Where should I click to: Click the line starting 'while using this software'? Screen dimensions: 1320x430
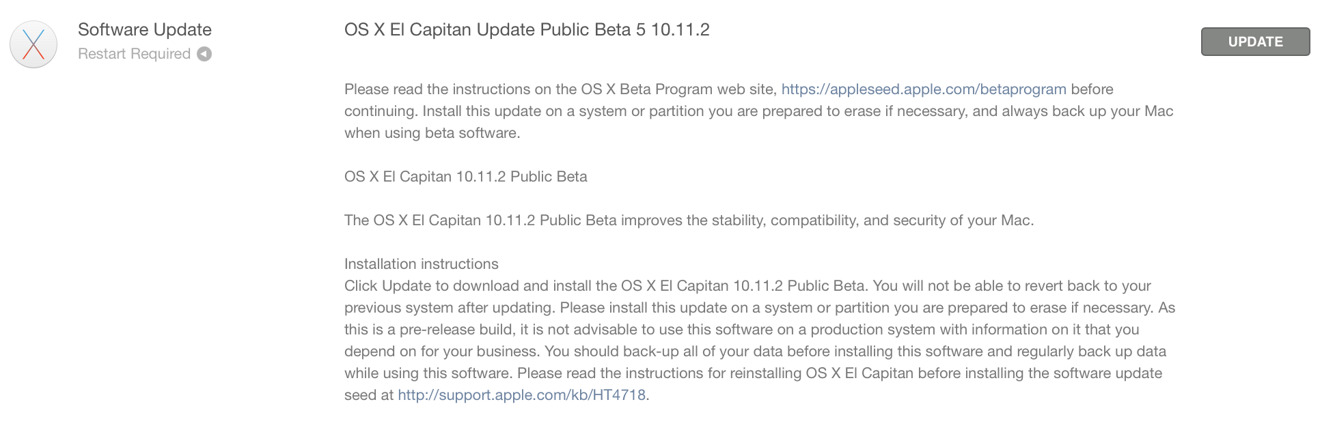[753, 373]
